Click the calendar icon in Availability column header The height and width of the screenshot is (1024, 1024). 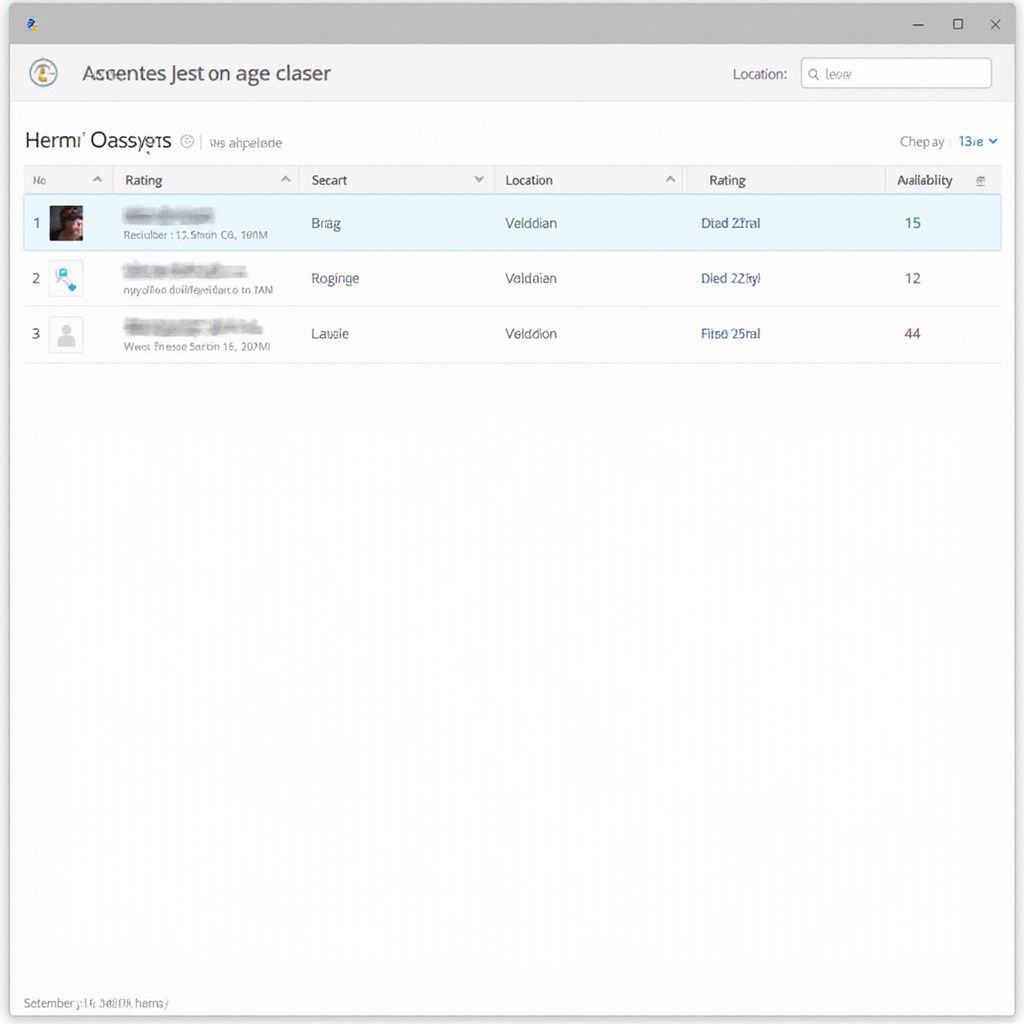pos(981,179)
